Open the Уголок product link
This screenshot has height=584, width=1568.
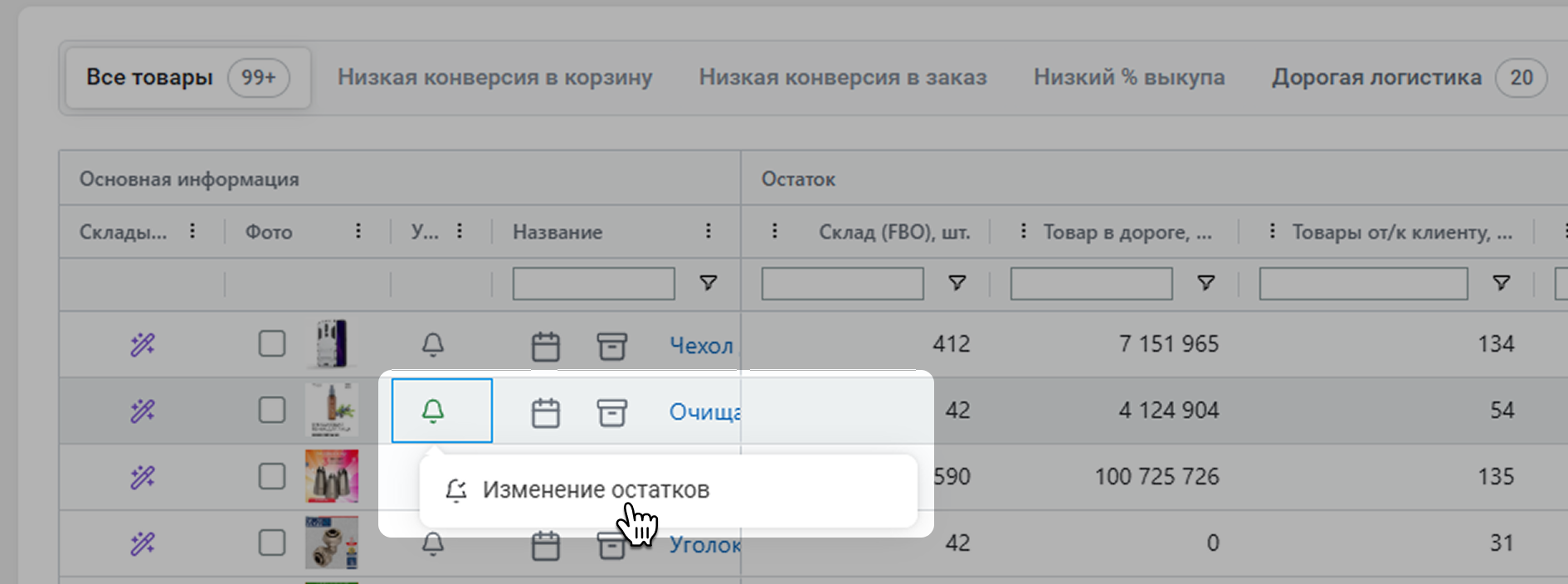(x=704, y=545)
